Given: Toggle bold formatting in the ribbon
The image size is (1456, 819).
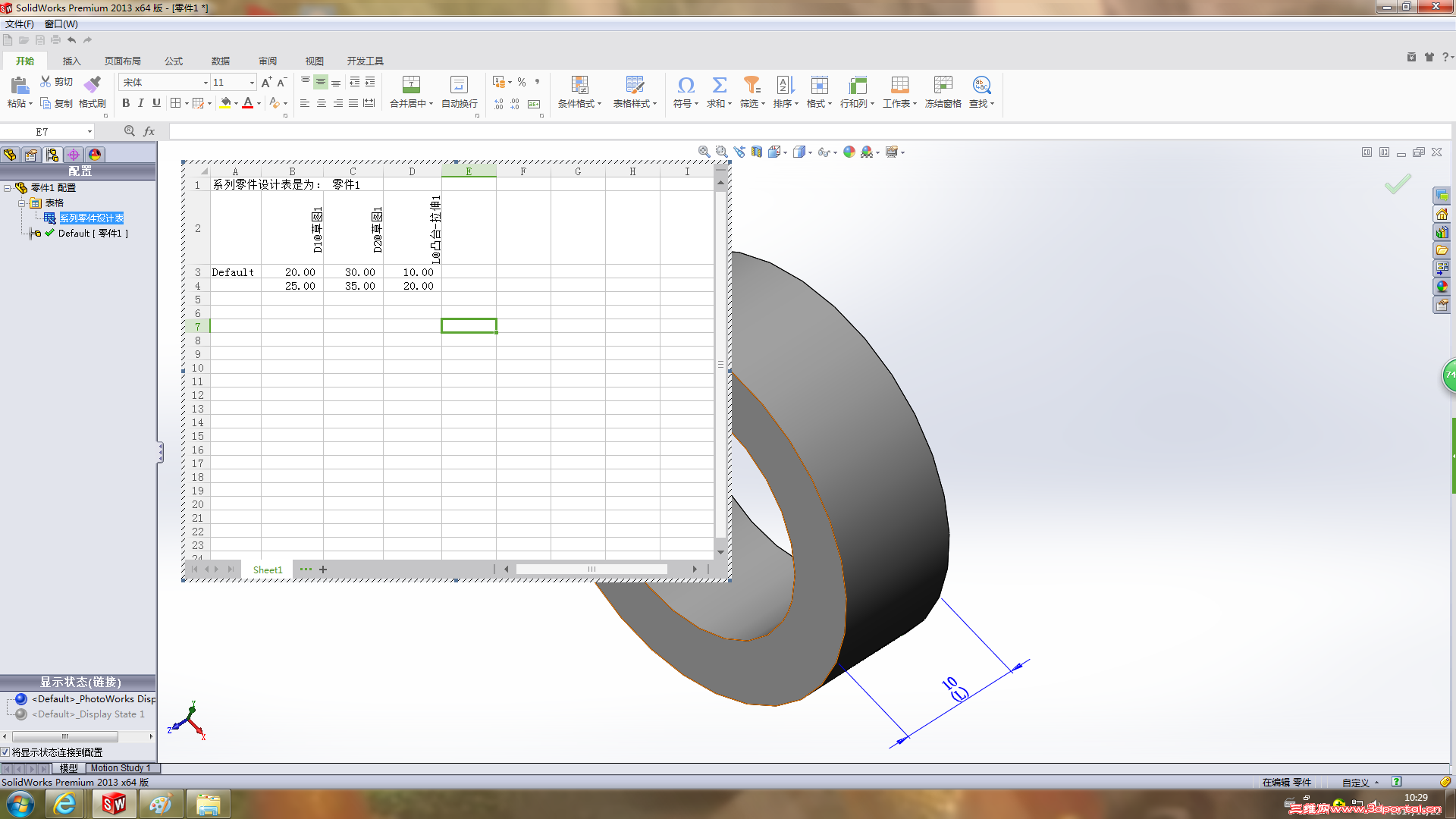Looking at the screenshot, I should coord(126,103).
